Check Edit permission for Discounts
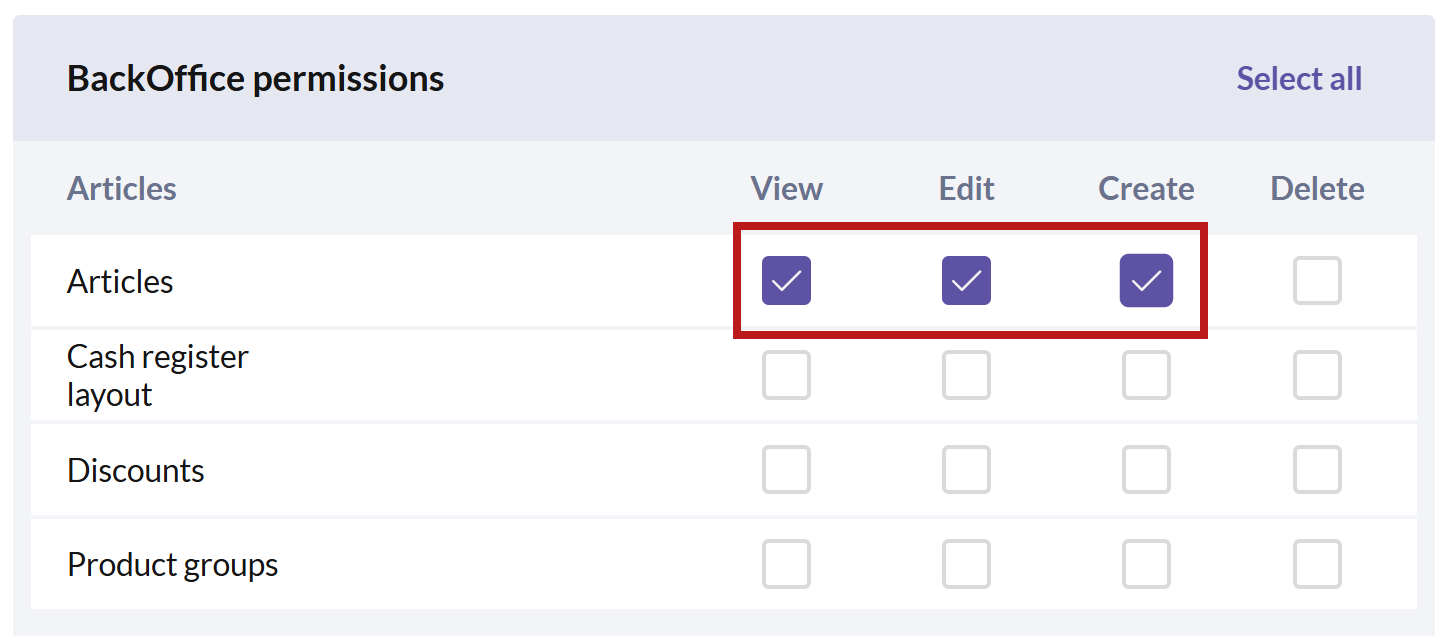Image resolution: width=1450 pixels, height=636 pixels. [x=966, y=470]
